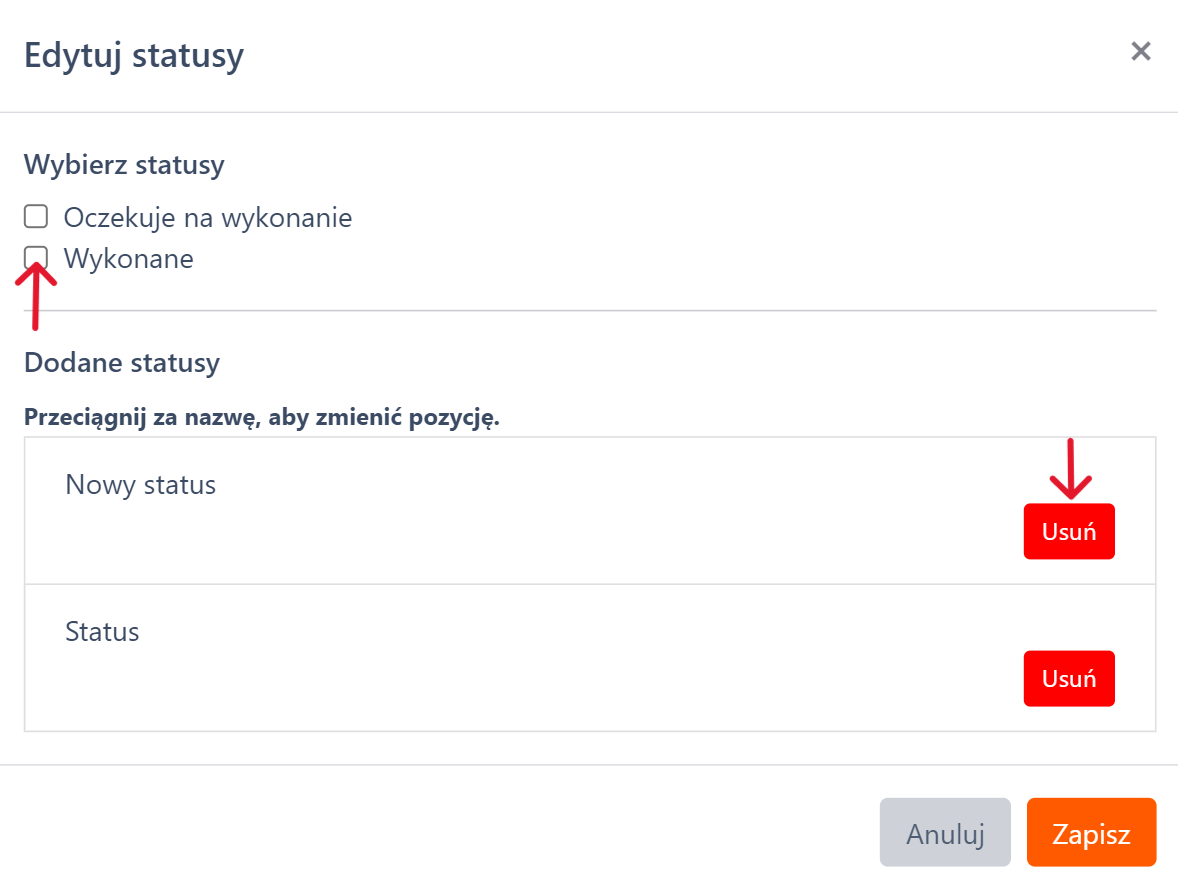1178x893 pixels.
Task: Save statuses with the Zapisz button
Action: coord(1091,832)
